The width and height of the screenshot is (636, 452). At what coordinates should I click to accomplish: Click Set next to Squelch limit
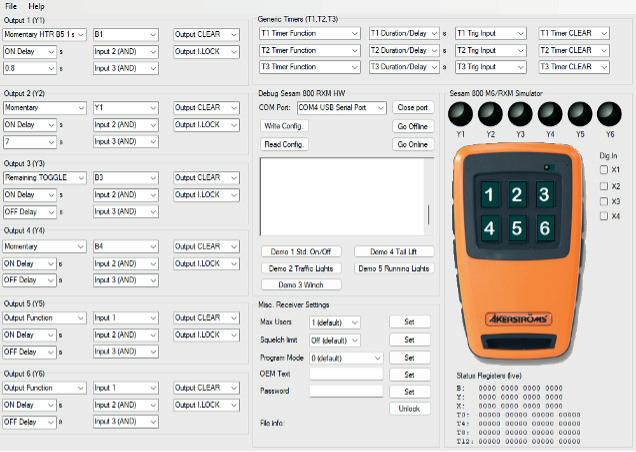(x=410, y=340)
